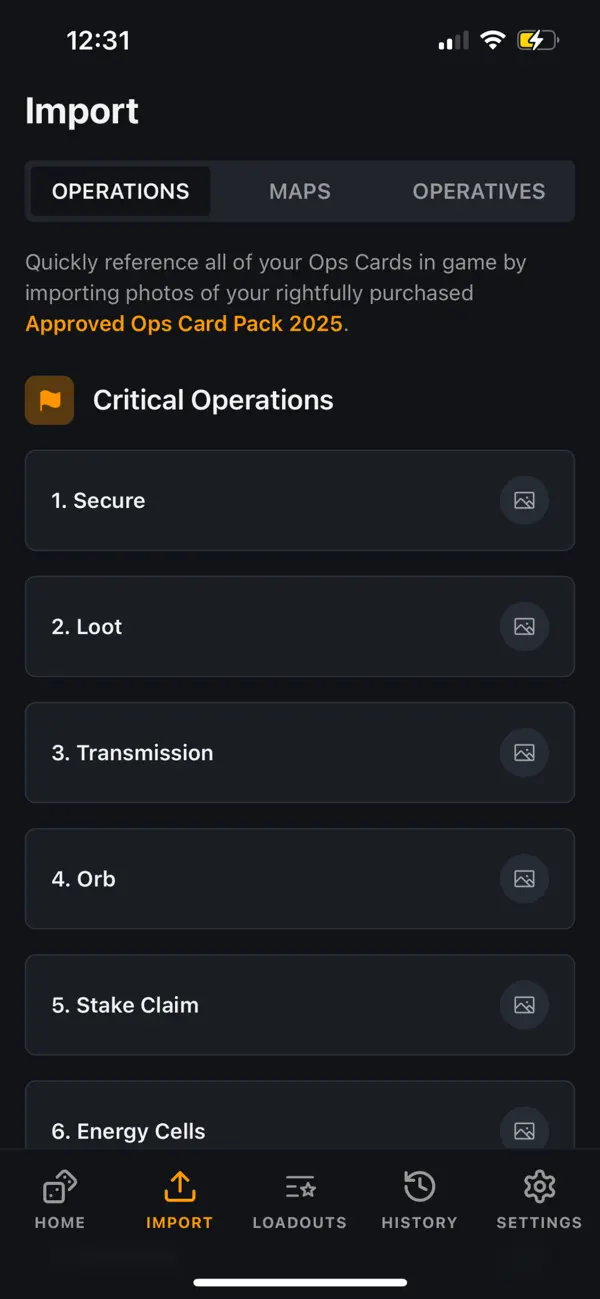Tap the image import icon for Energy Cells
This screenshot has width=600, height=1299.
[524, 1131]
